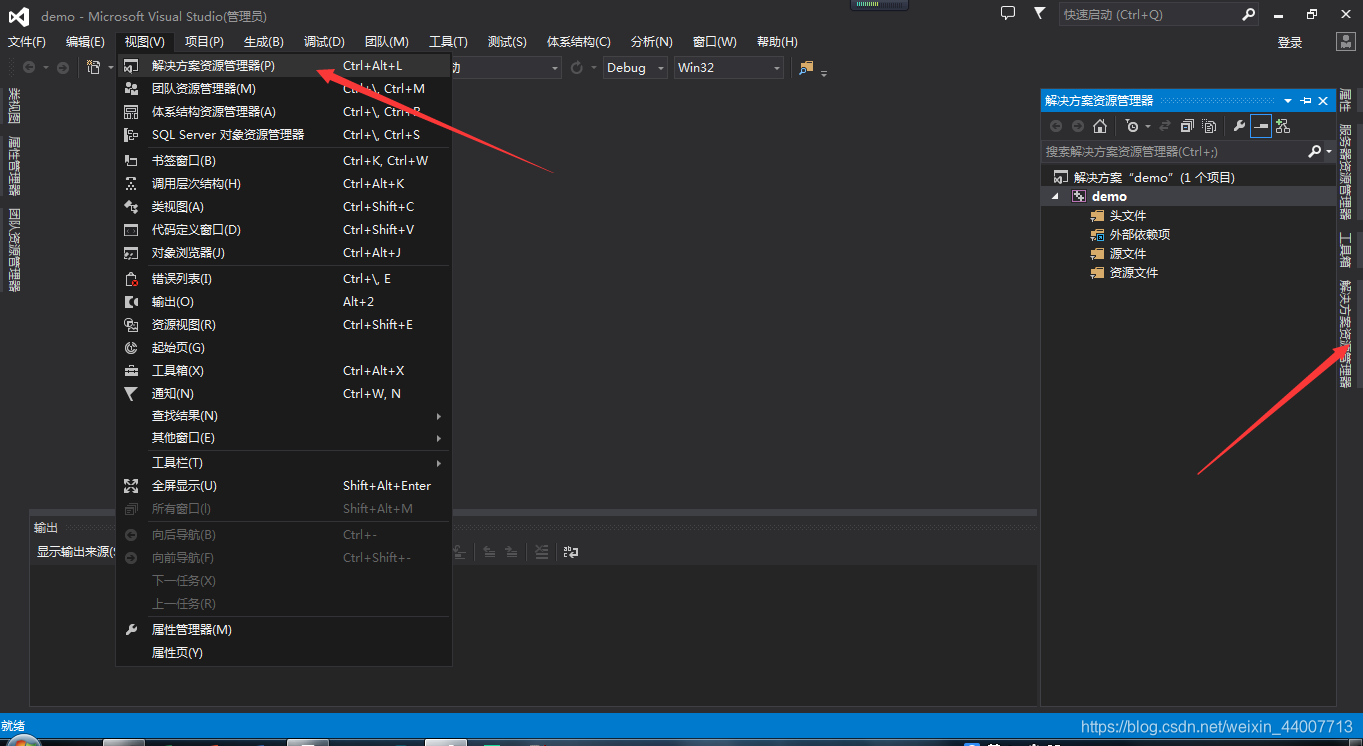Open toolbar overflow options arrow

pyautogui.click(x=824, y=71)
